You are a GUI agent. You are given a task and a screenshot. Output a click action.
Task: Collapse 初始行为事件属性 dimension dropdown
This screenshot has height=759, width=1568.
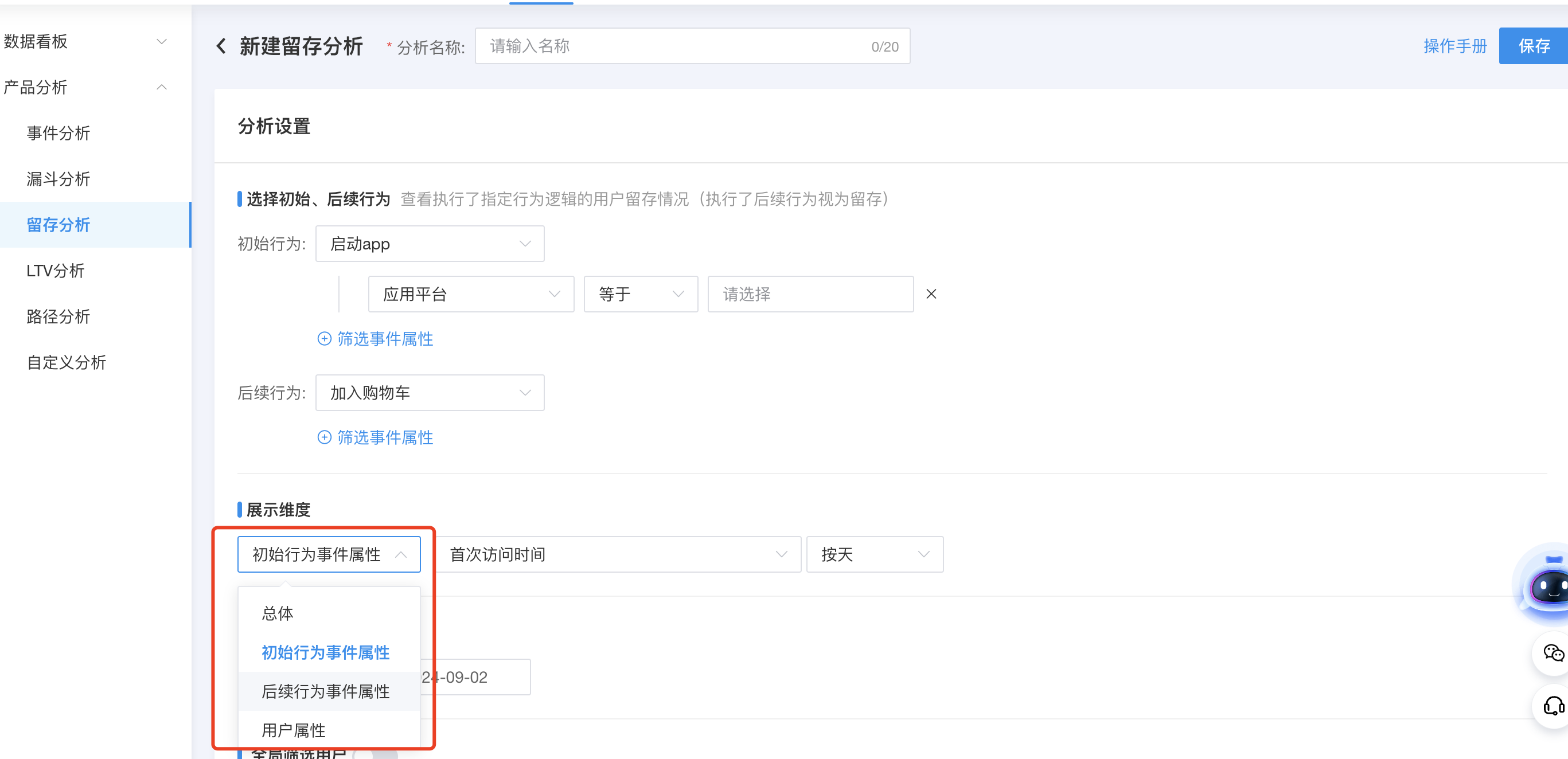click(329, 554)
